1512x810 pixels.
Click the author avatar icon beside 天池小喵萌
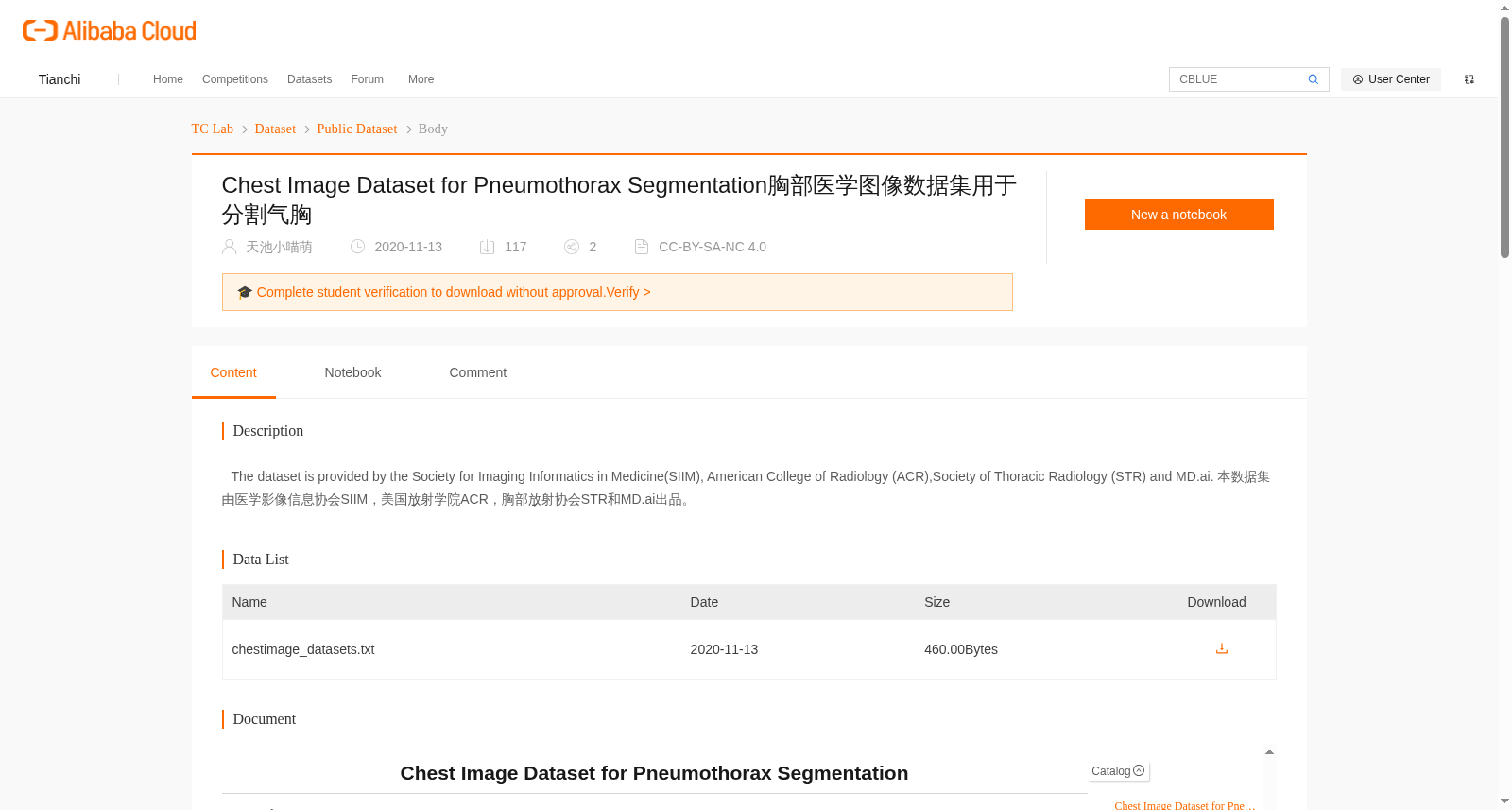tap(230, 247)
